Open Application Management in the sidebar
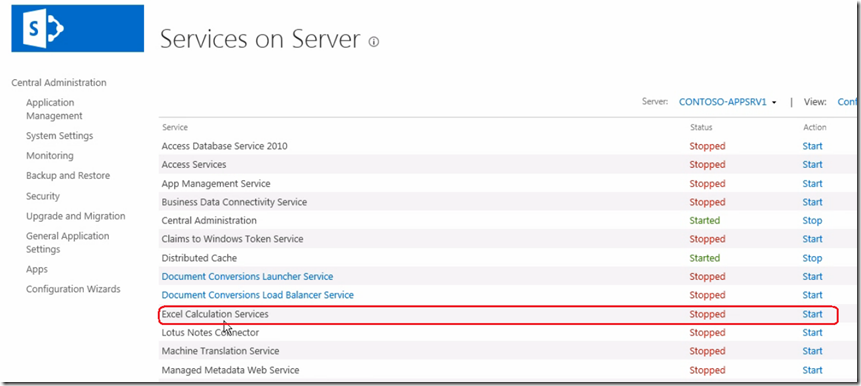This screenshot has width=861, height=386. point(54,109)
